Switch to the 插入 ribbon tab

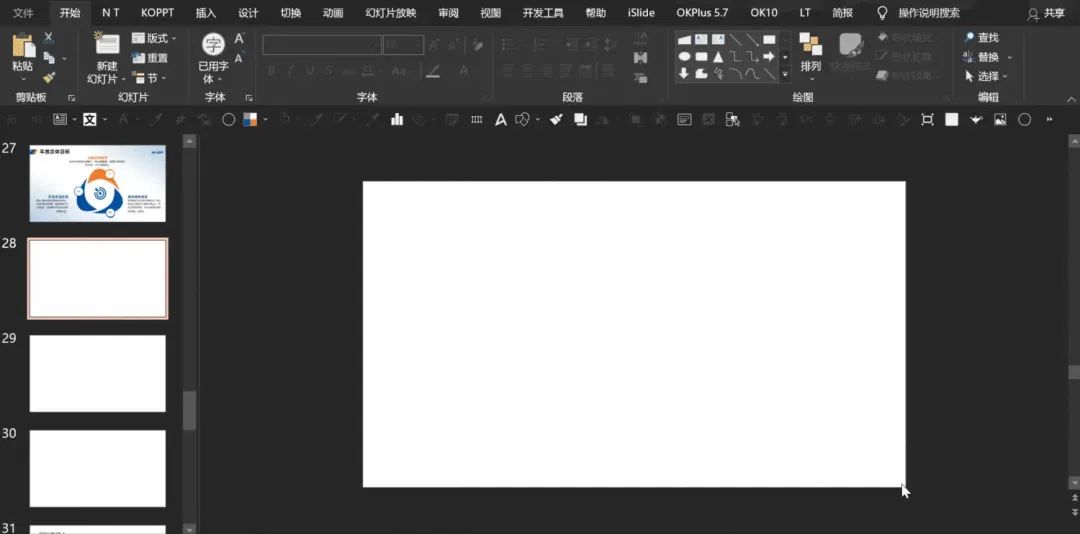tap(205, 13)
